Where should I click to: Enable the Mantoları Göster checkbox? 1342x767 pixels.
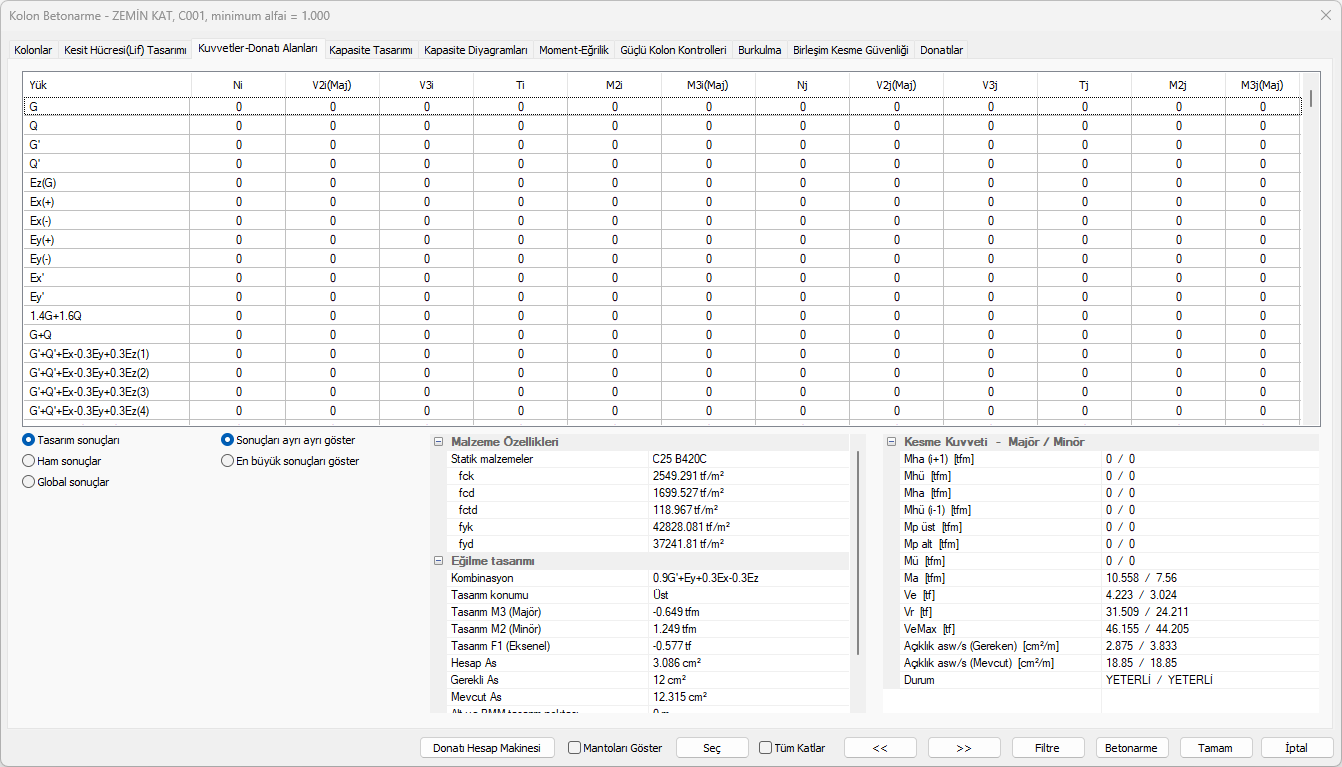574,747
